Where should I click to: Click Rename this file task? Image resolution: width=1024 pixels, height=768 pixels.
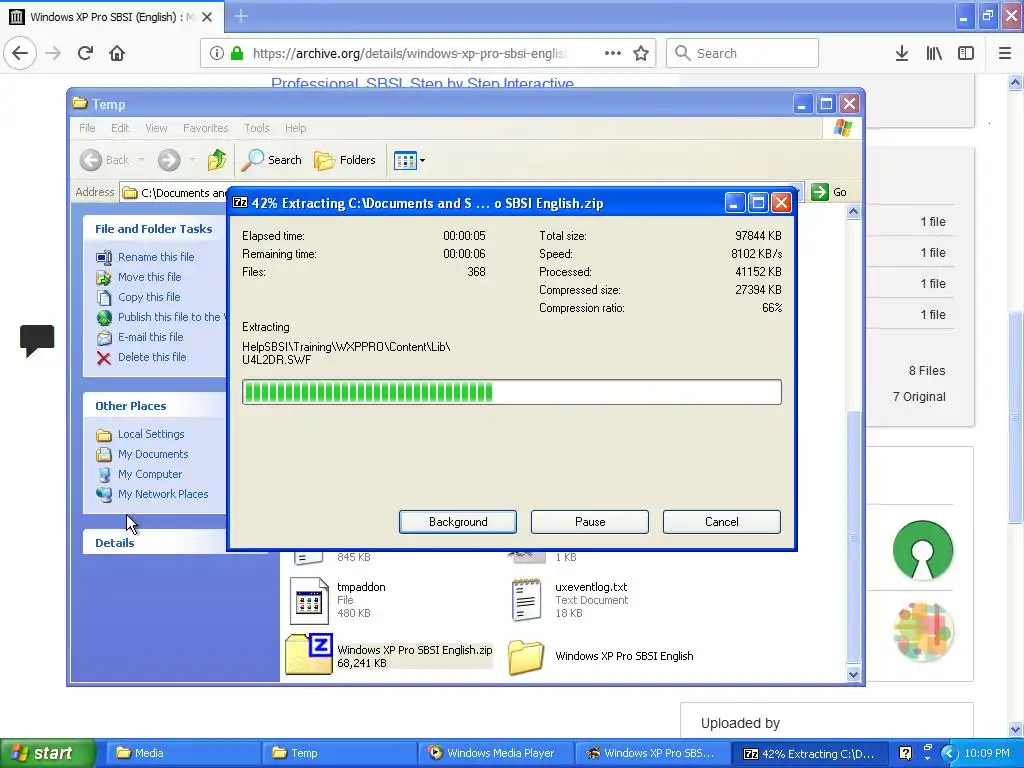point(156,257)
